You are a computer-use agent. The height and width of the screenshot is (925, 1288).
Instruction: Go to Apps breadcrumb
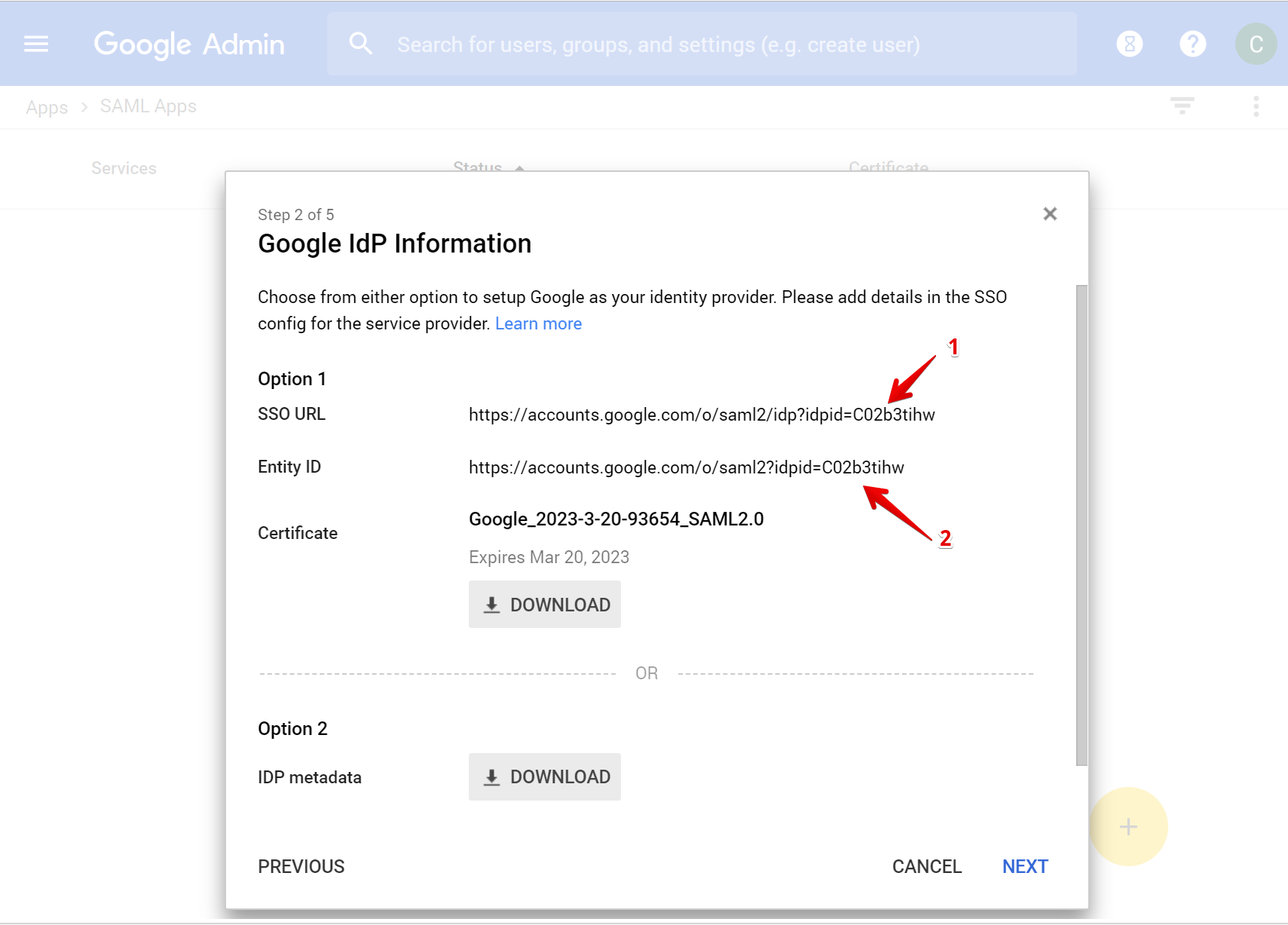tap(47, 107)
